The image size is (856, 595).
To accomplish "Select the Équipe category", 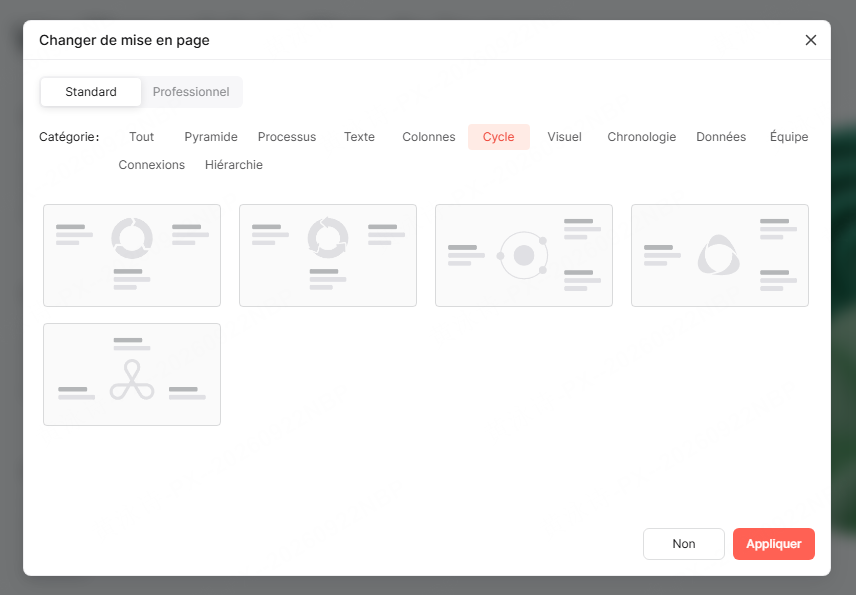I will point(789,136).
